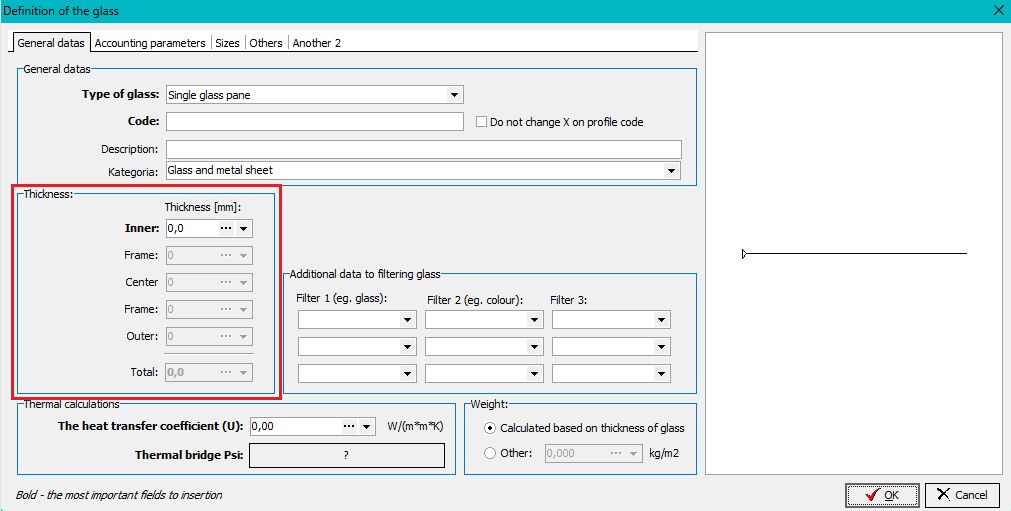Close the Definition of the glass dialog
Viewport: 1011px width, 511px height.
[997, 10]
